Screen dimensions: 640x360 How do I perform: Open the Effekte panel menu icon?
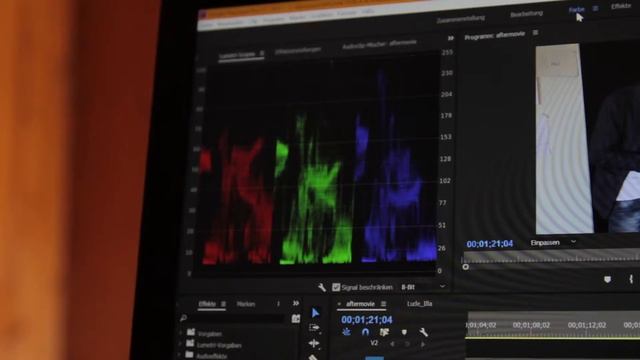click(223, 304)
